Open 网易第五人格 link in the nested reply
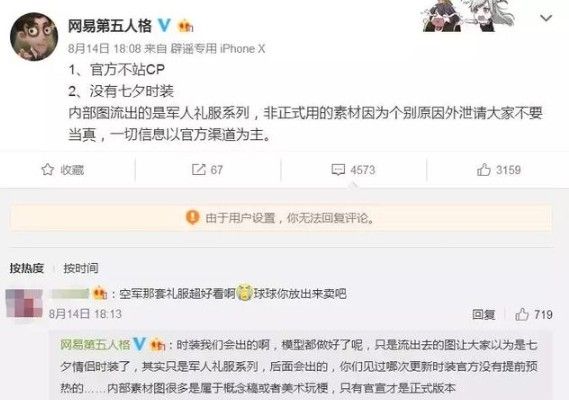Screen dimensions: 569x400 95,344
